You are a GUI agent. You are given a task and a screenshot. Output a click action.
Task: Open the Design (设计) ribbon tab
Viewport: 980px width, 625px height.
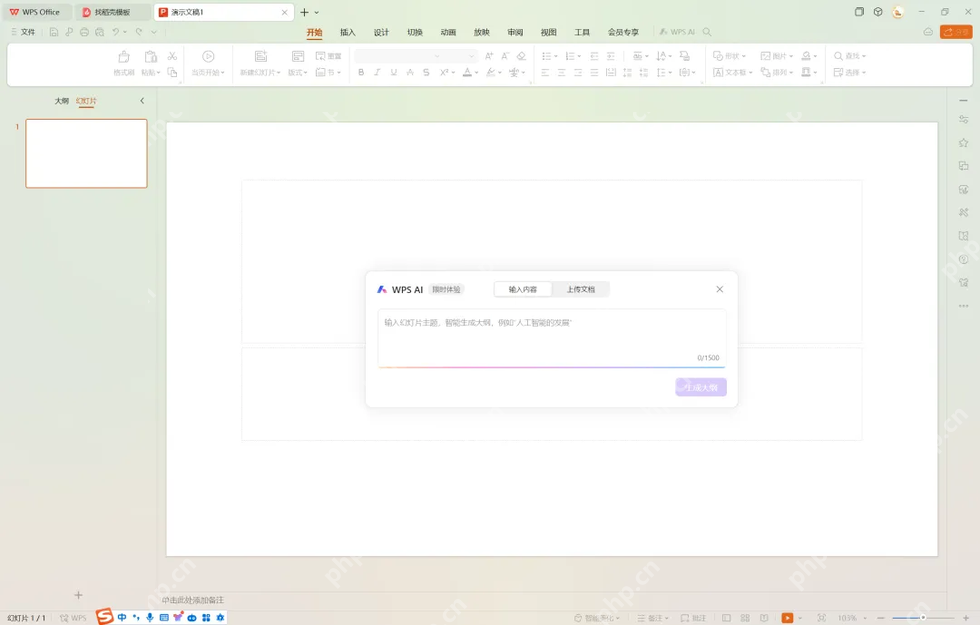[x=381, y=32]
